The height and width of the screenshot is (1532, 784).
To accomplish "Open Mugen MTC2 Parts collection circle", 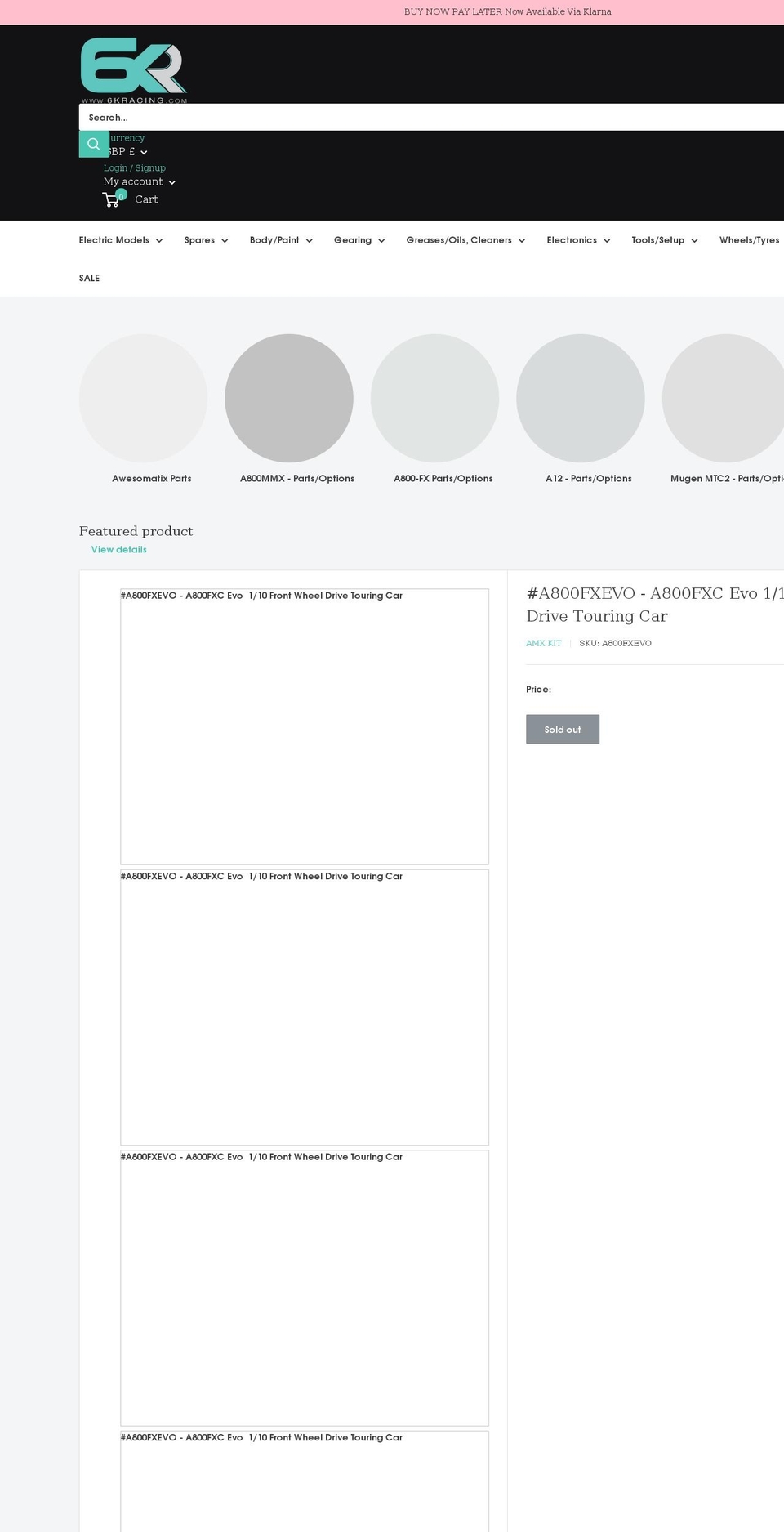I will click(724, 398).
